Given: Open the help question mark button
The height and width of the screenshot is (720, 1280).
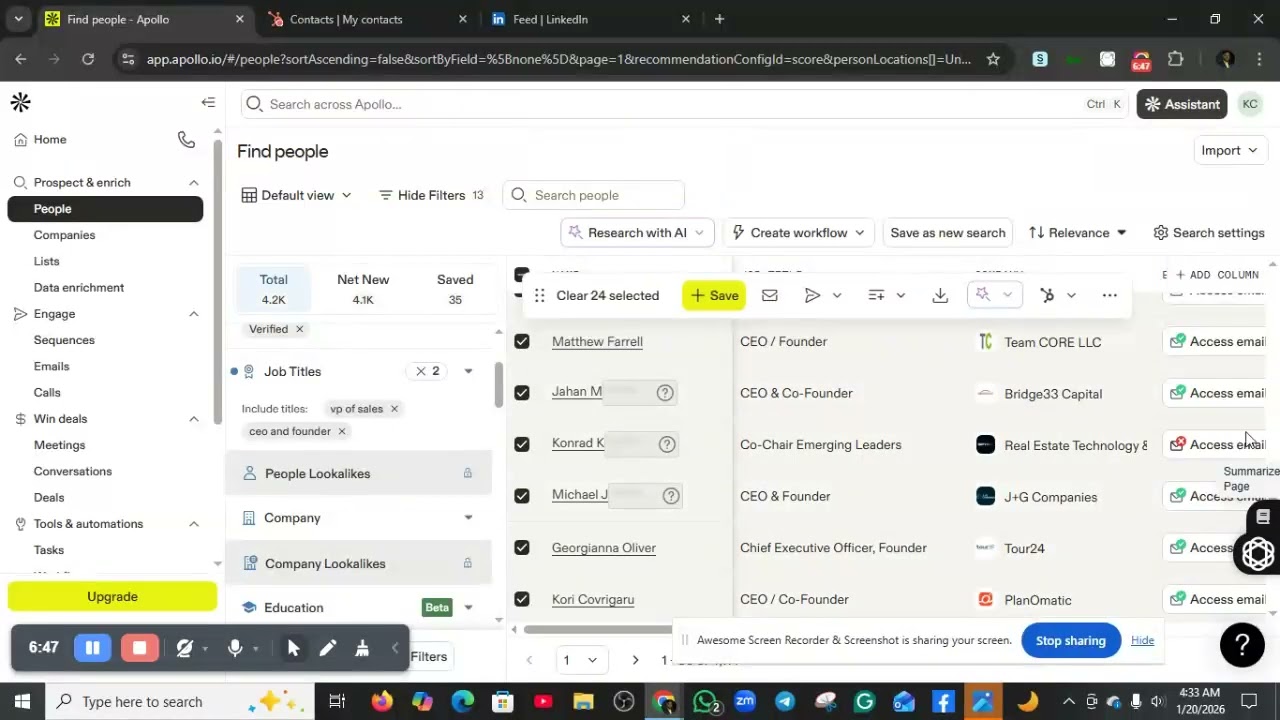Looking at the screenshot, I should coord(1242,645).
